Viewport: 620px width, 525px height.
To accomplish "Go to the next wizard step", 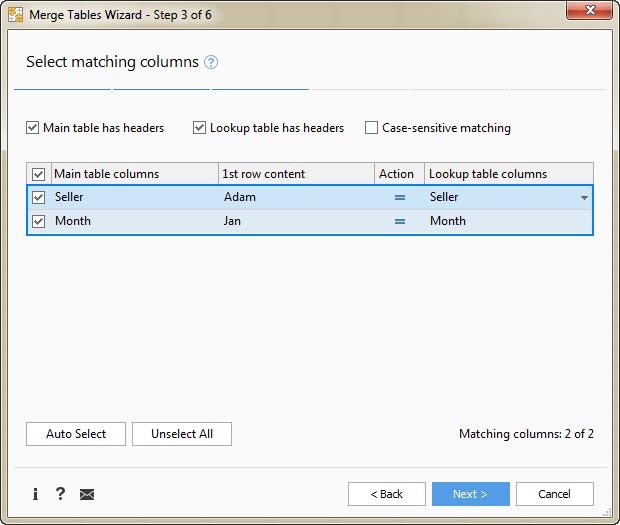I will click(x=470, y=494).
